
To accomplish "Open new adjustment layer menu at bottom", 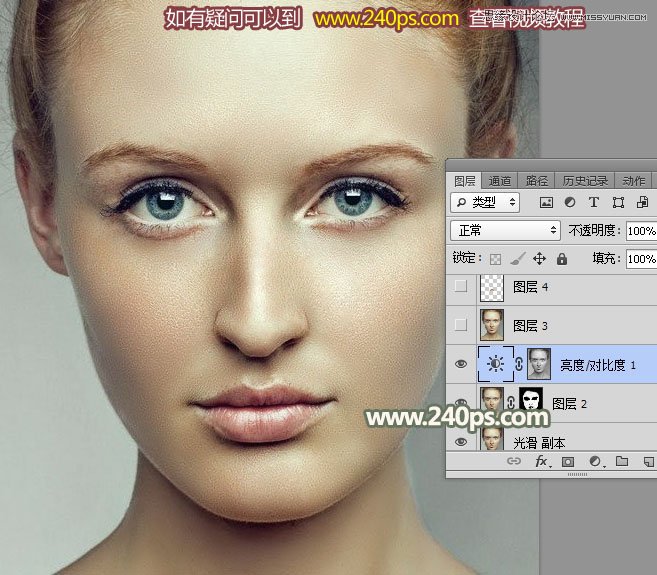I will coord(595,462).
